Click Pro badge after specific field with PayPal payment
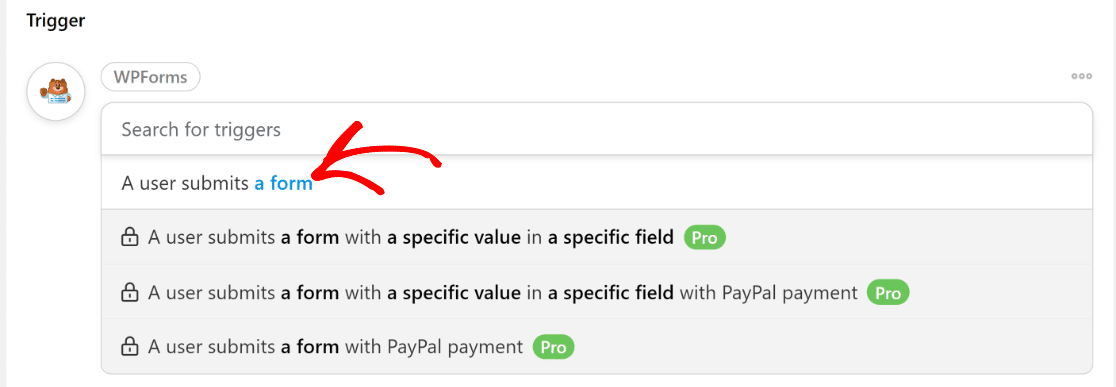Viewport: 1116px width, 387px height. click(x=888, y=292)
